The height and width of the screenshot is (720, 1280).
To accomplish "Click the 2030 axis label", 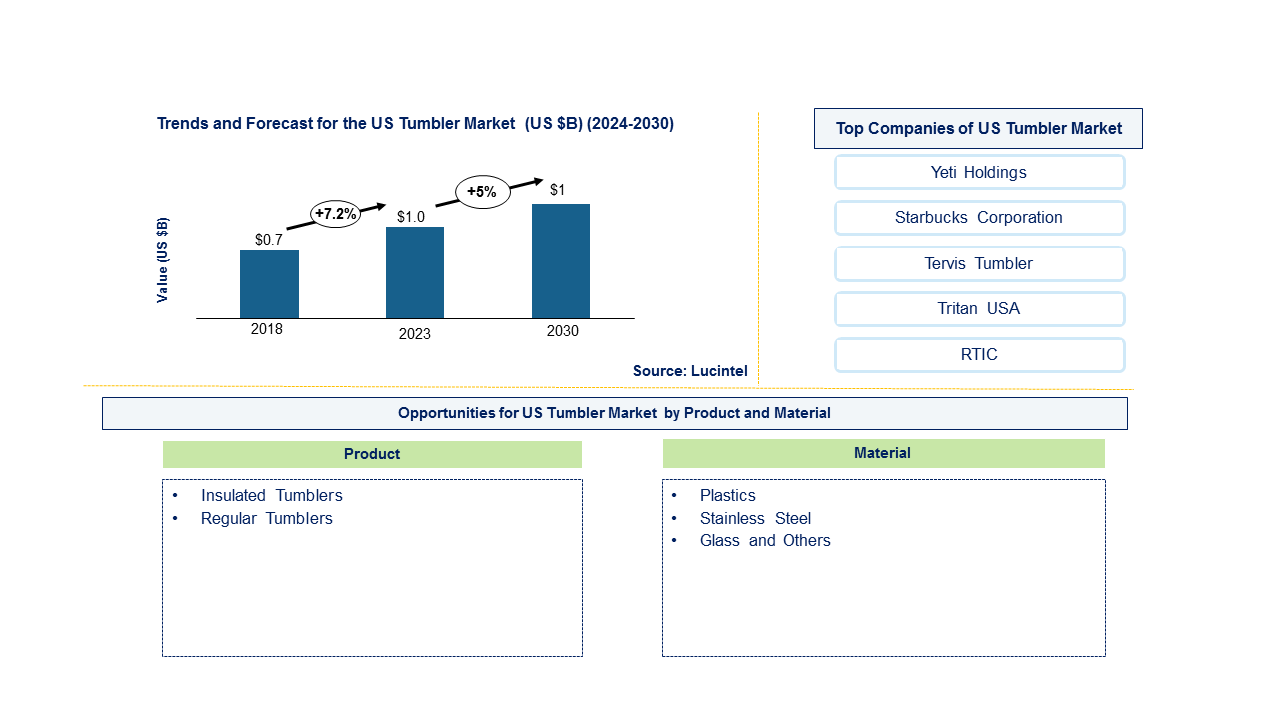I will tap(562, 331).
